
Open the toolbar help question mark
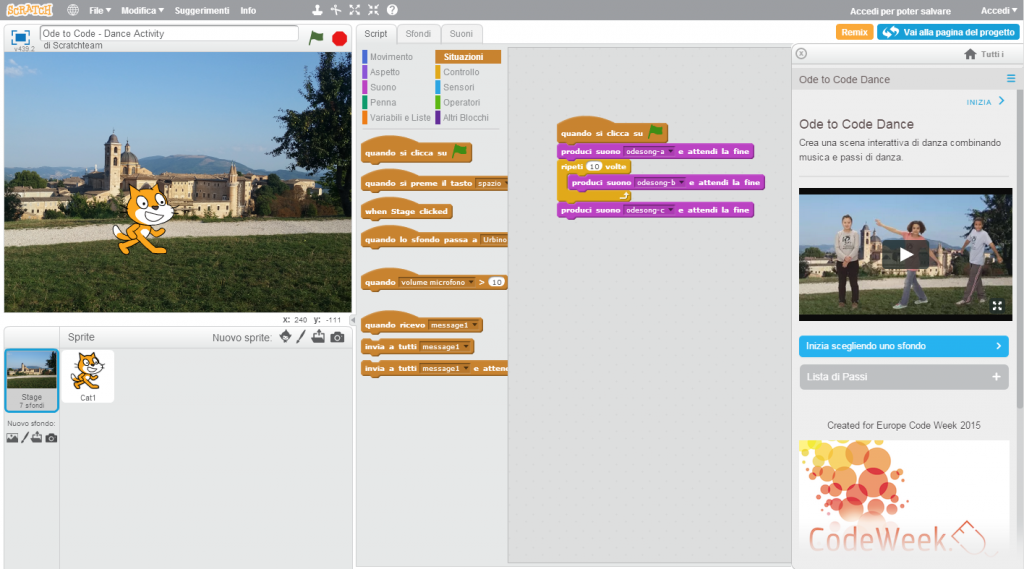[x=392, y=10]
